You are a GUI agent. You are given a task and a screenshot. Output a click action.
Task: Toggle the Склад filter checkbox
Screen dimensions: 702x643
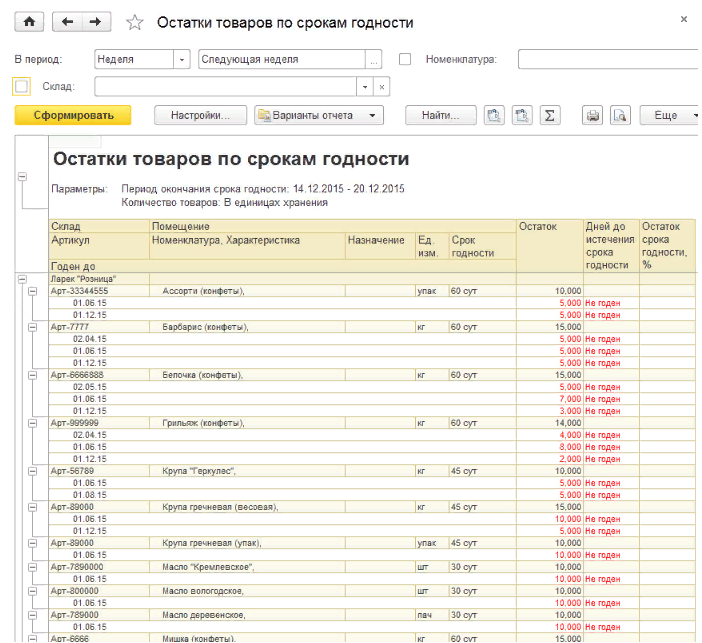click(x=23, y=87)
